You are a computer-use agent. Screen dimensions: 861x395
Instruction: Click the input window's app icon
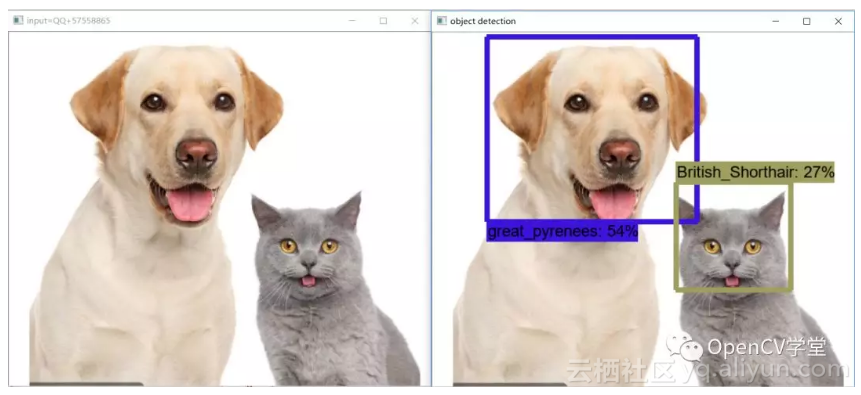18,21
